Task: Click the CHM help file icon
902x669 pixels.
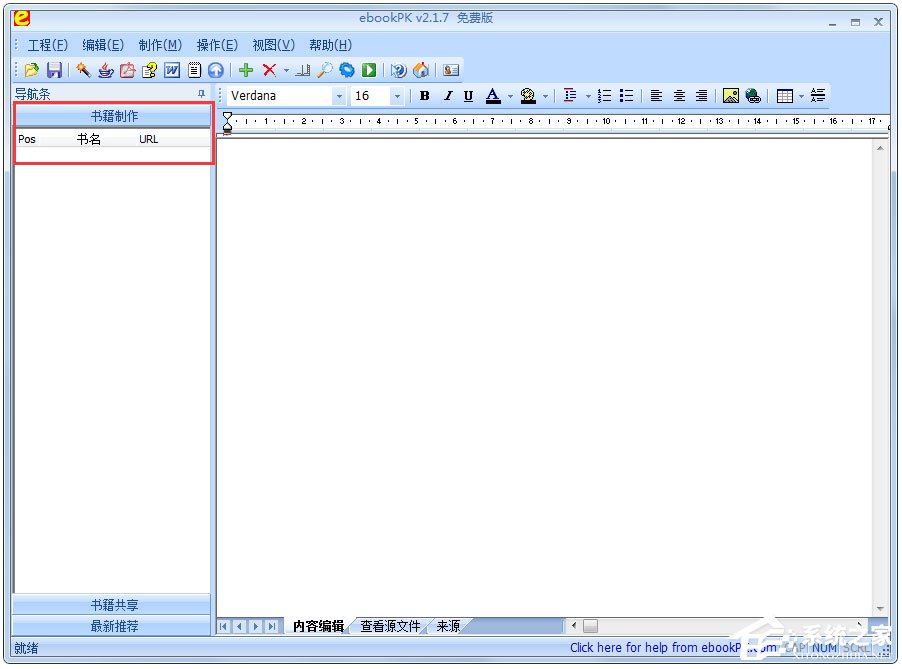Action: pyautogui.click(x=150, y=70)
